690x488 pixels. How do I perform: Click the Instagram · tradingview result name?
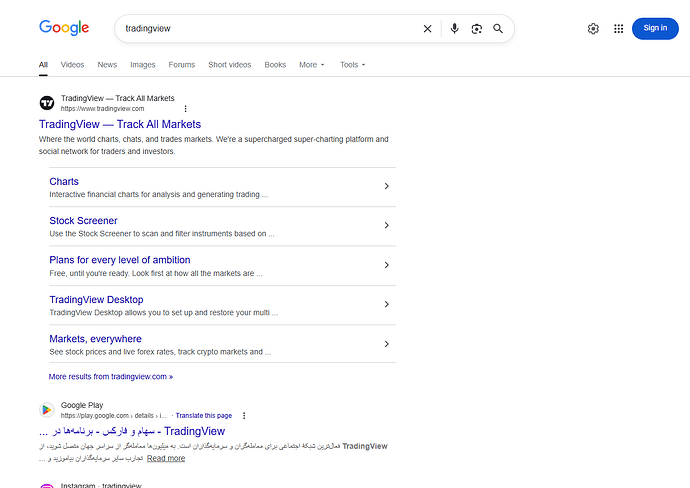pyautogui.click(x=101, y=485)
